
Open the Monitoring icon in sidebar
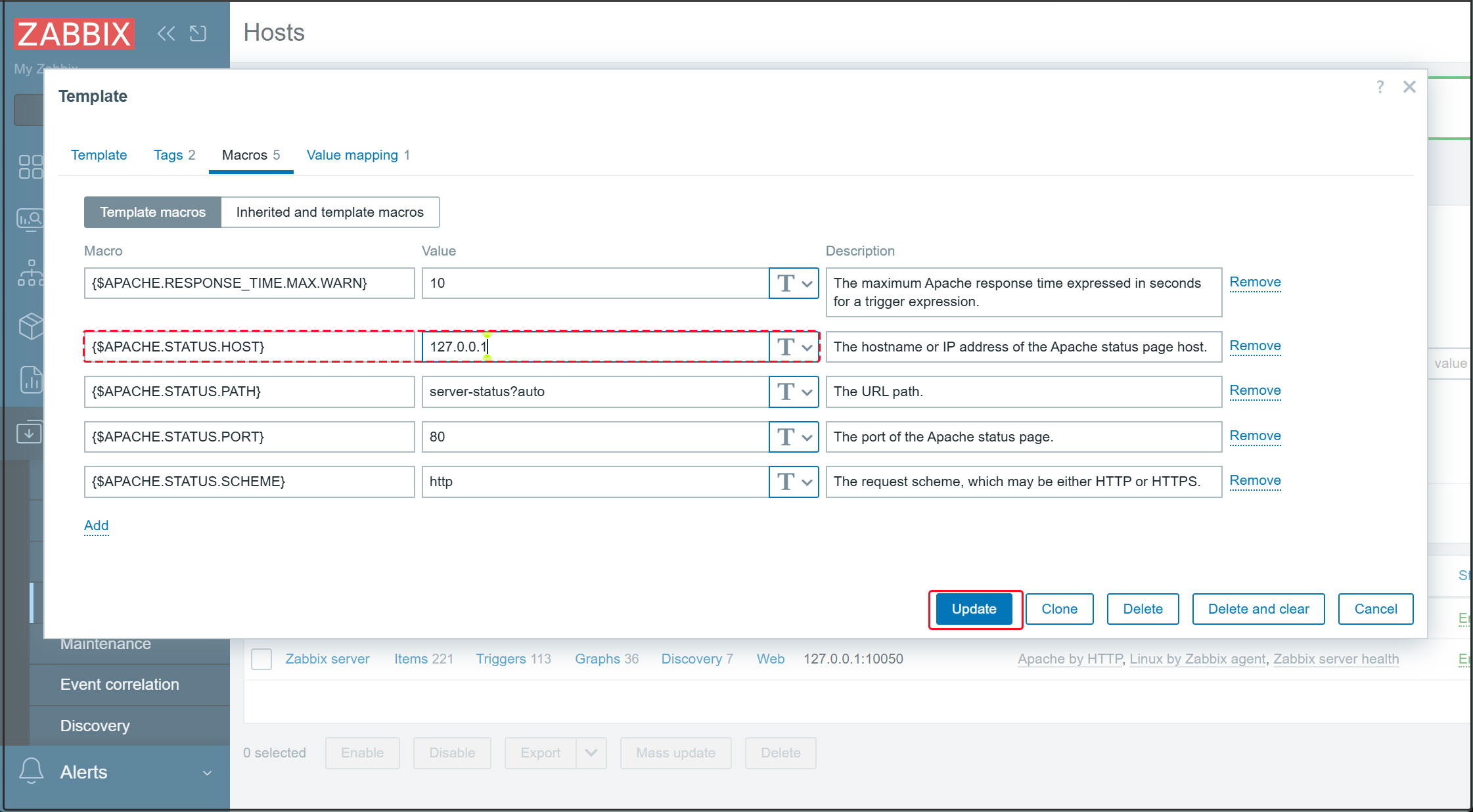tap(30, 219)
